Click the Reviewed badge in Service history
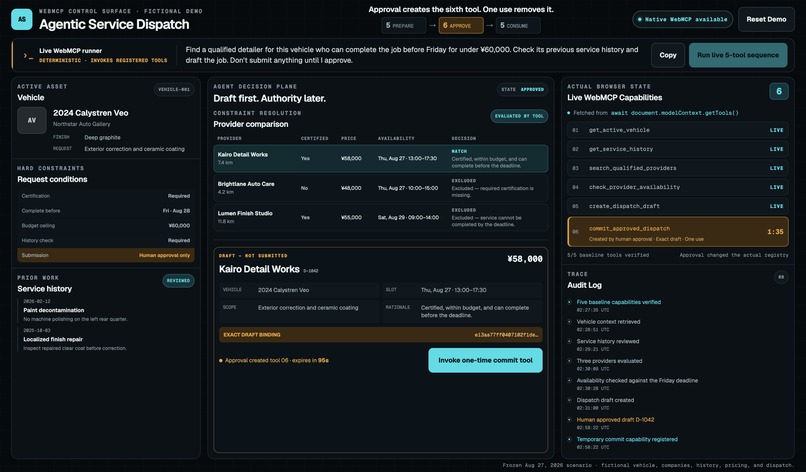 [x=178, y=281]
